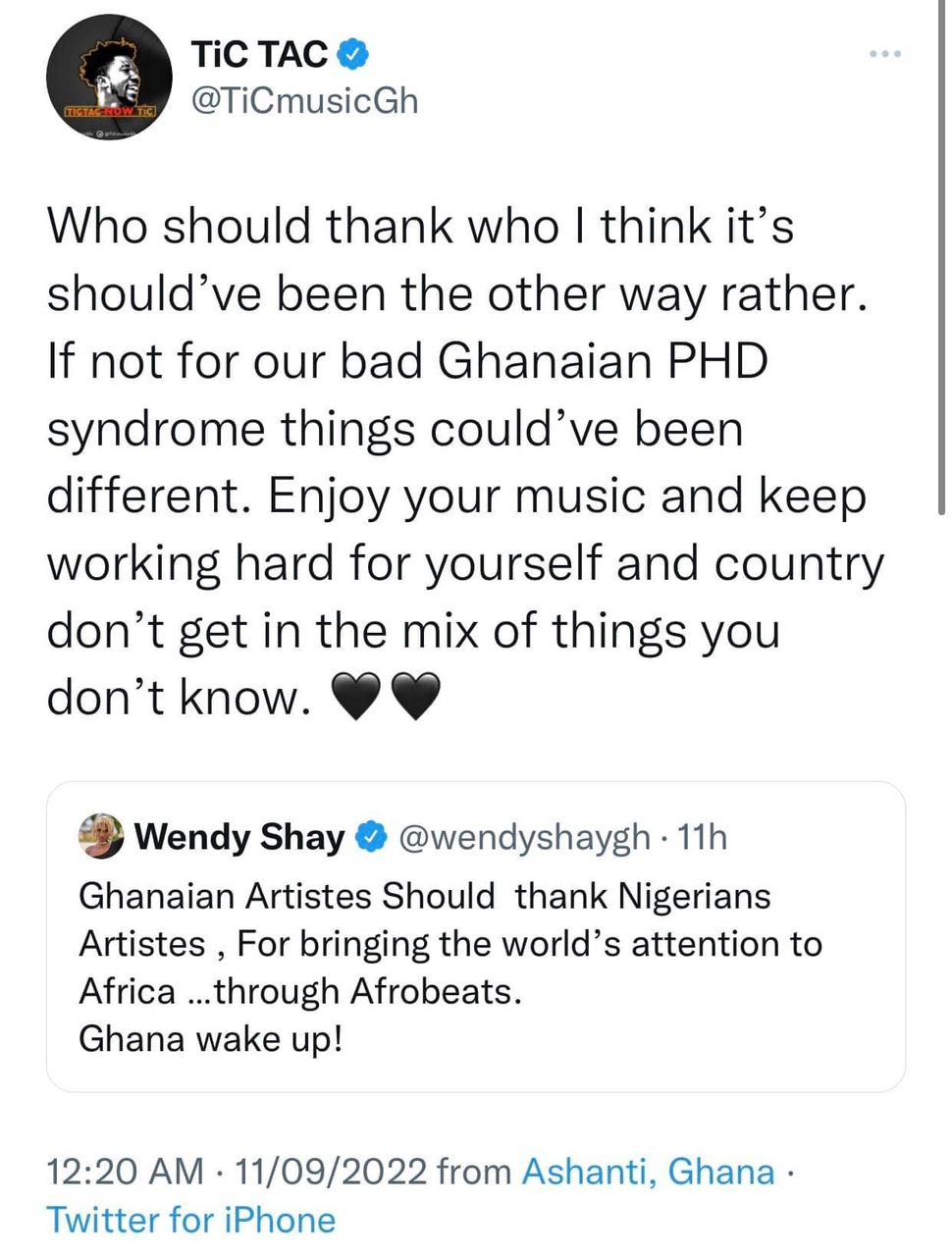Click the 11/09/2022 tweet date

[x=332, y=1172]
